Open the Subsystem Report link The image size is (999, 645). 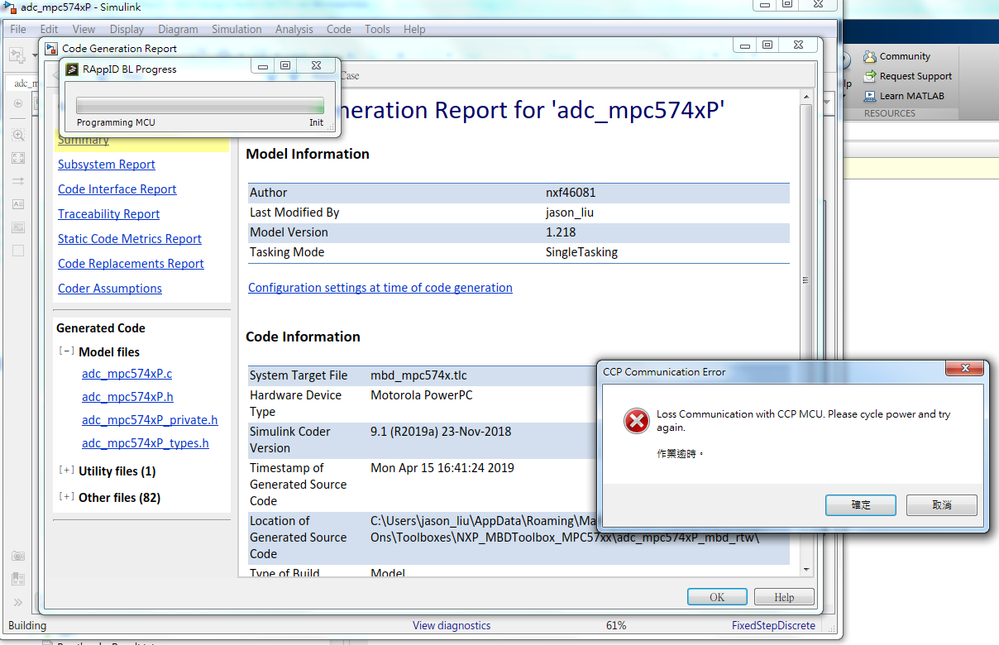[x=106, y=164]
